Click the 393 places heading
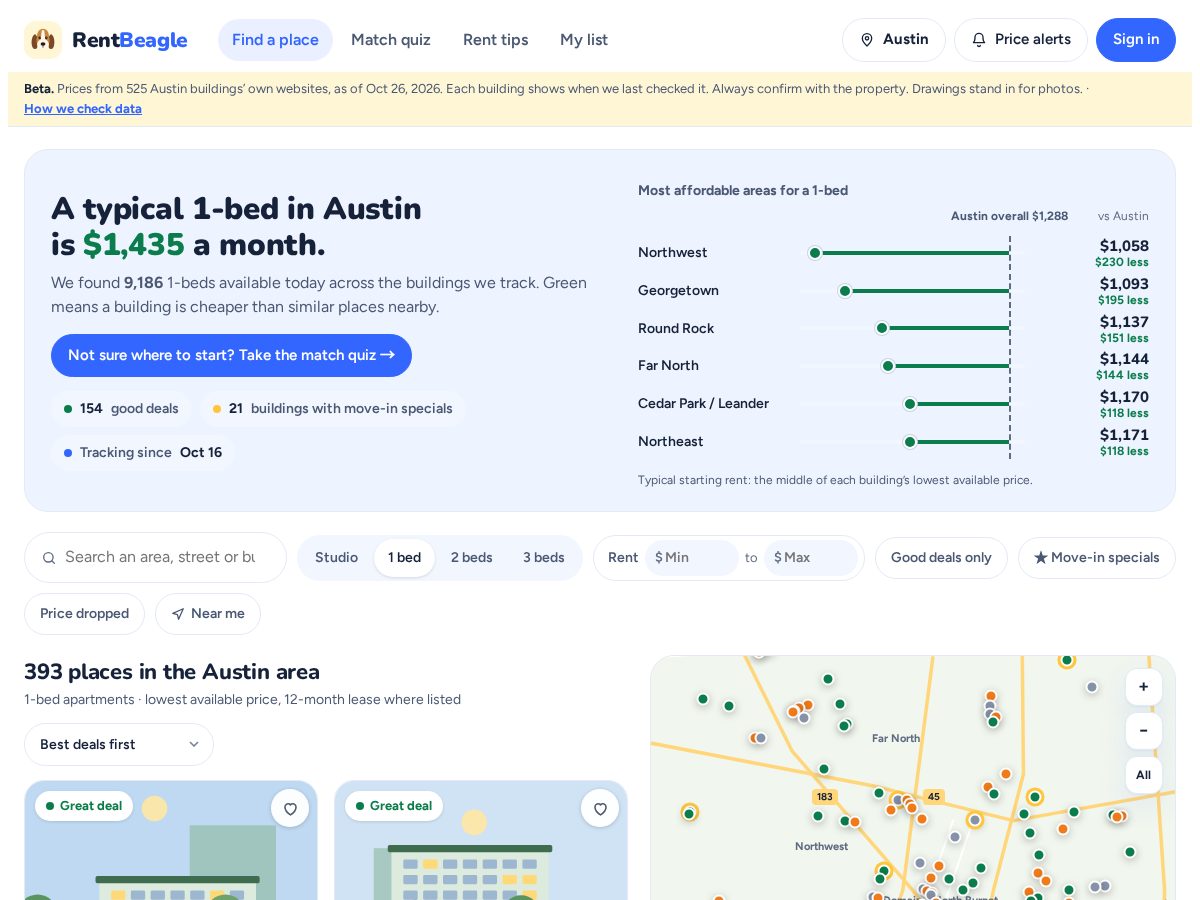This screenshot has height=900, width=1200. (172, 672)
